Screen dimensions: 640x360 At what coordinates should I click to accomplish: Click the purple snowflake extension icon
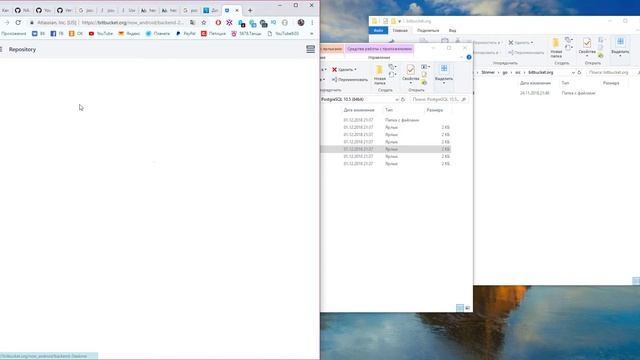(229, 22)
